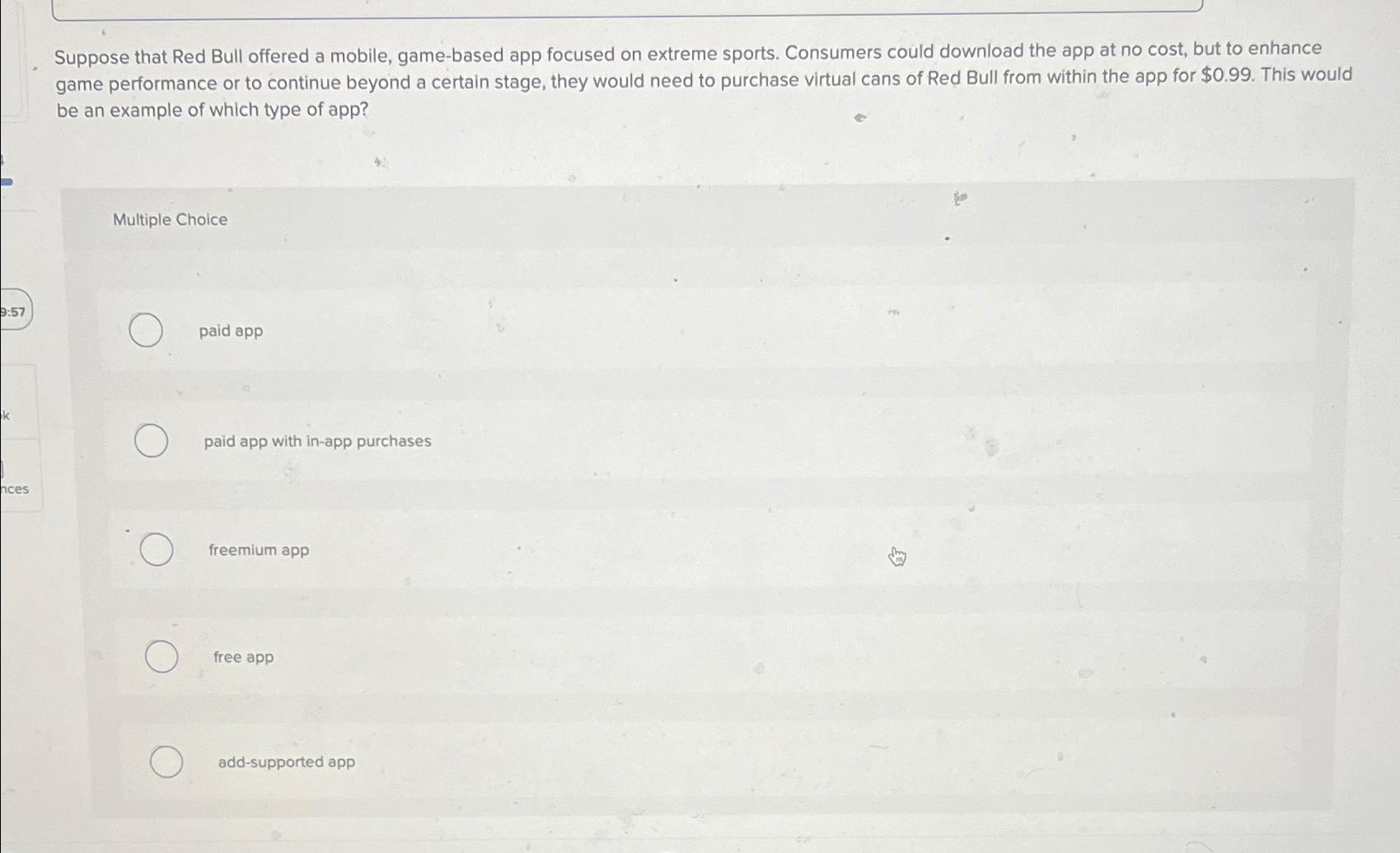Screen dimensions: 1400x853
Task: Click the timer pill on the left
Action: [x=13, y=312]
